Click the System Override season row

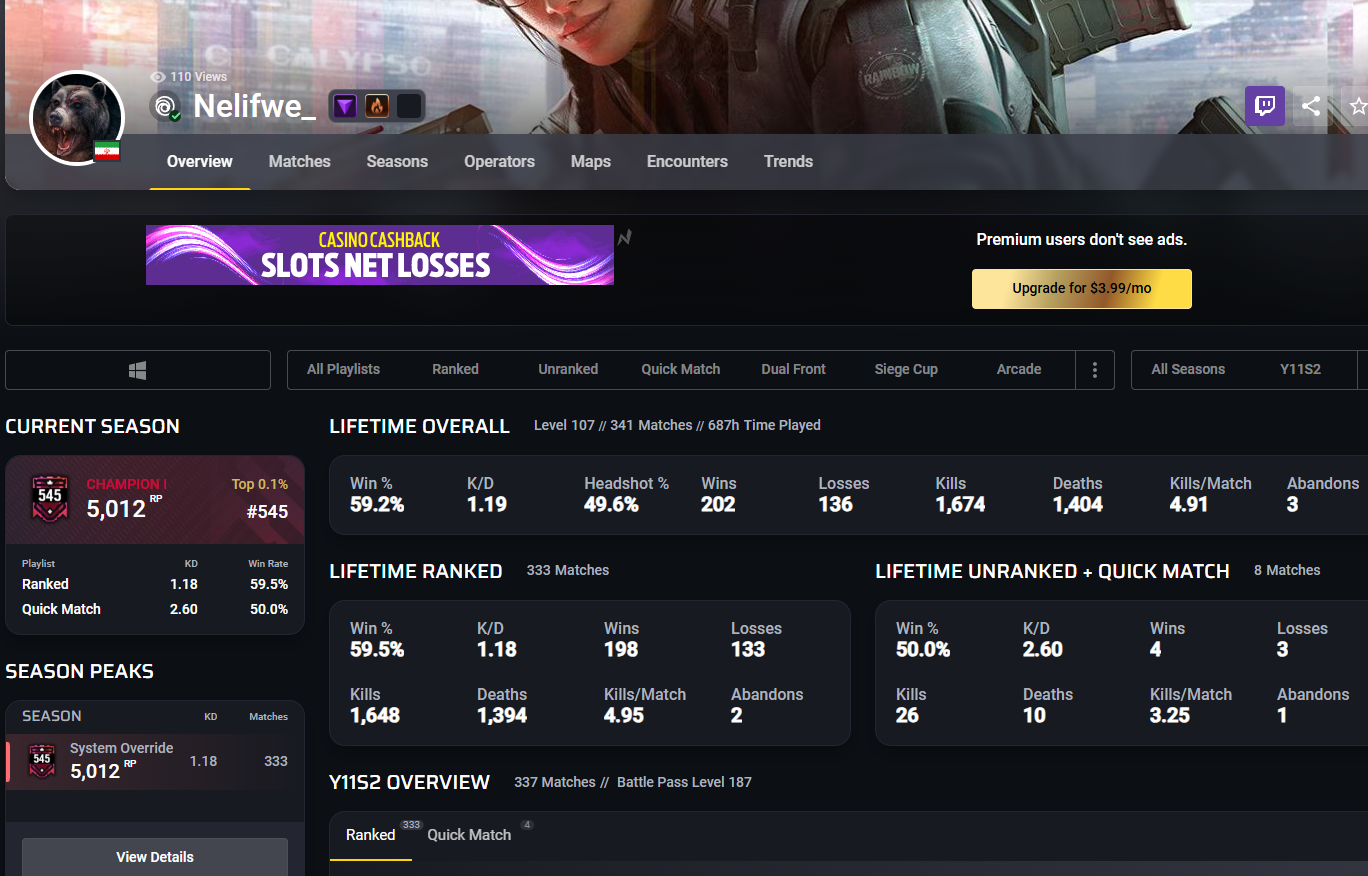(x=155, y=761)
